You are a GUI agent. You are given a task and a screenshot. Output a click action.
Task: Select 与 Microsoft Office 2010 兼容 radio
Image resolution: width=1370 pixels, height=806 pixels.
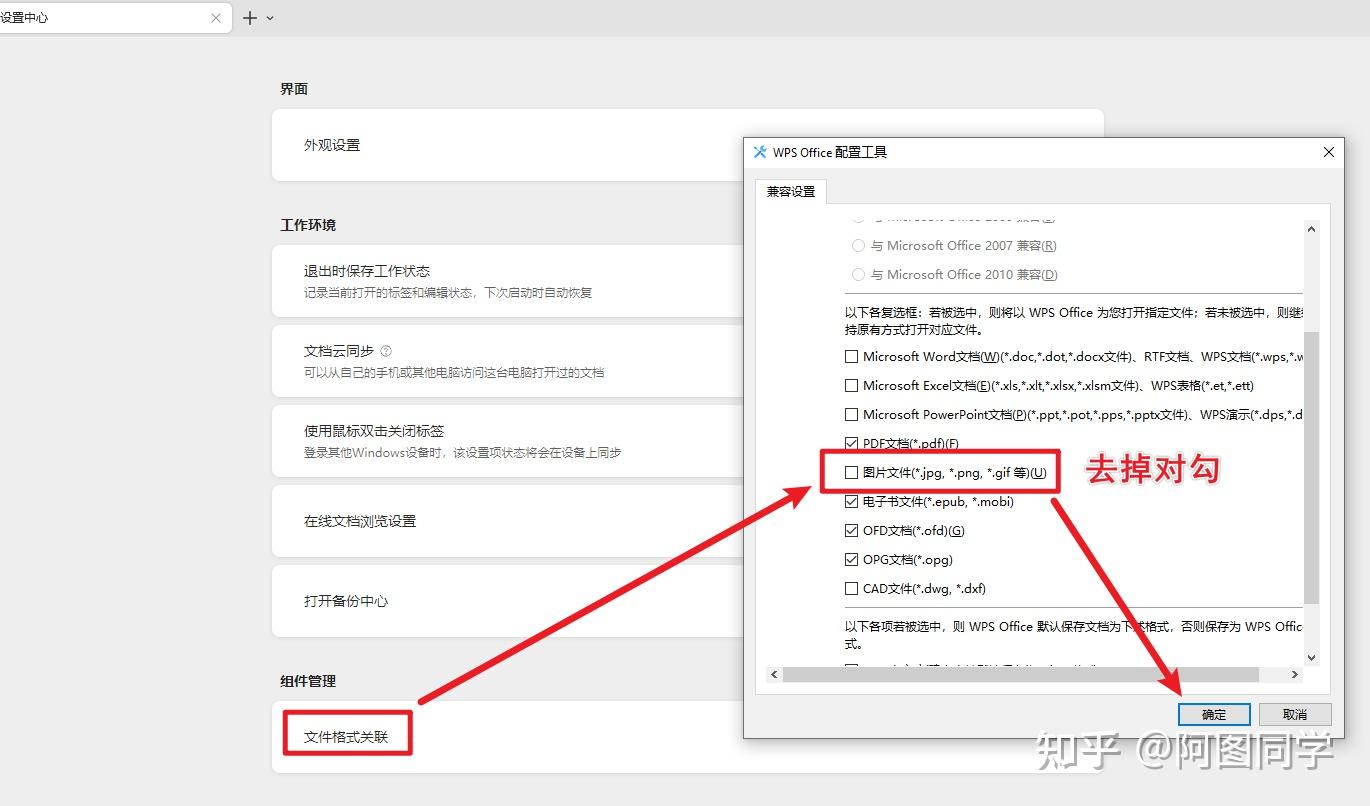pos(858,274)
